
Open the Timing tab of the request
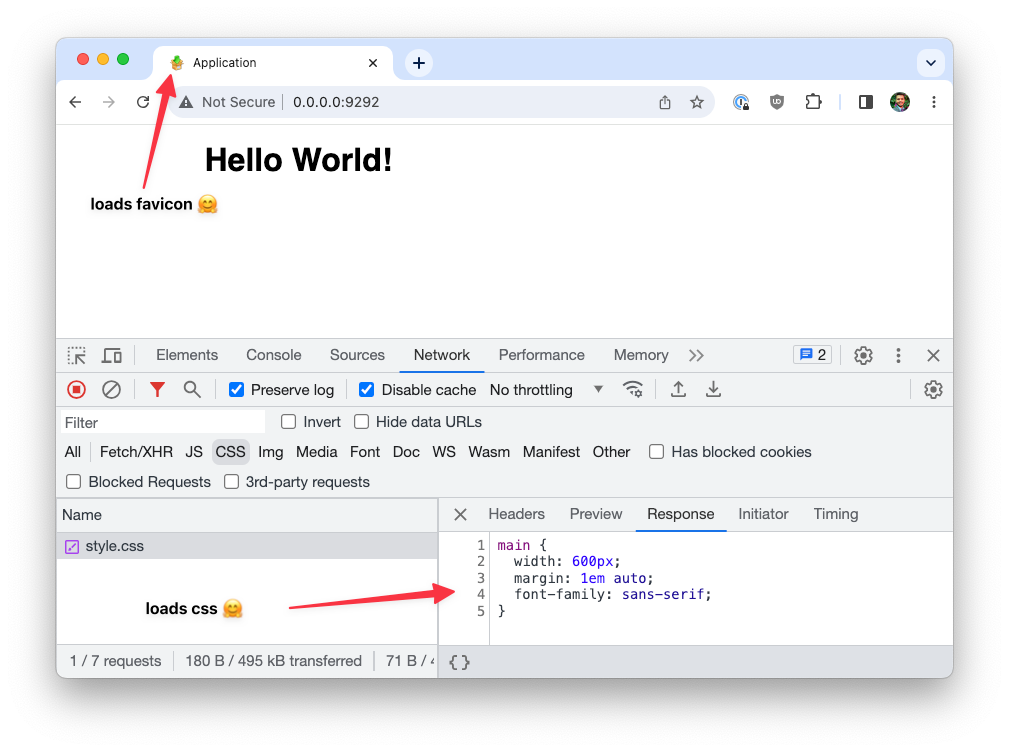tap(835, 514)
